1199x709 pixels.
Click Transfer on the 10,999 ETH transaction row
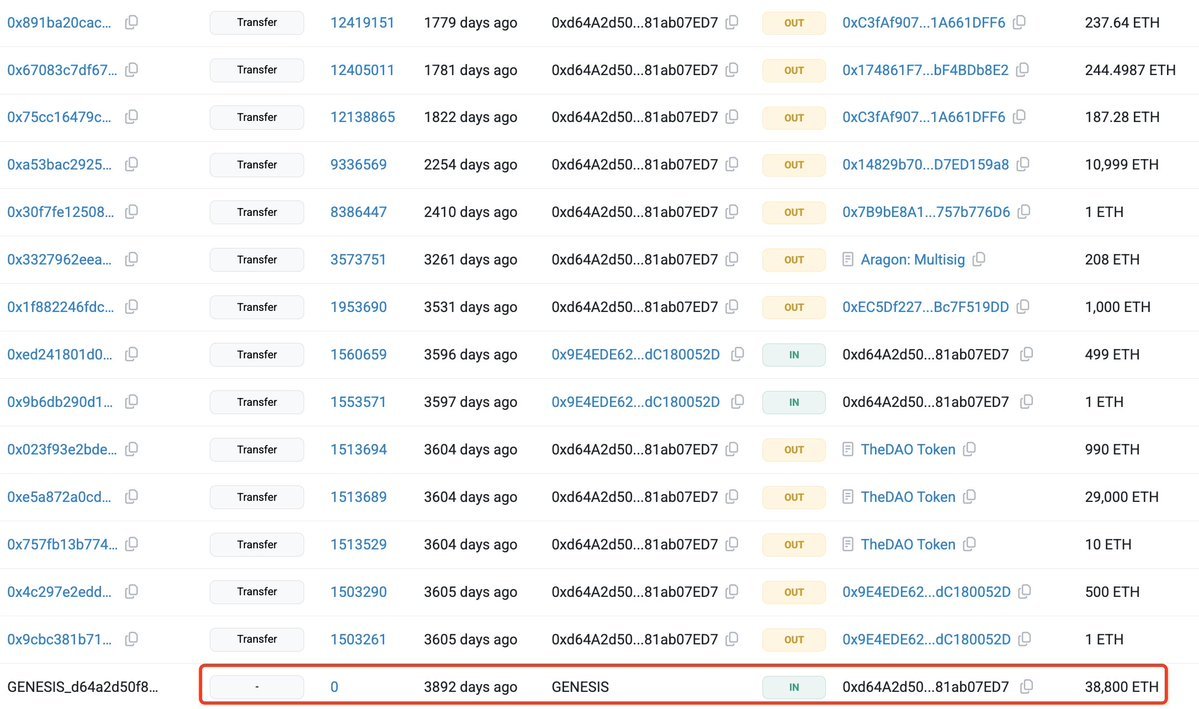256,164
